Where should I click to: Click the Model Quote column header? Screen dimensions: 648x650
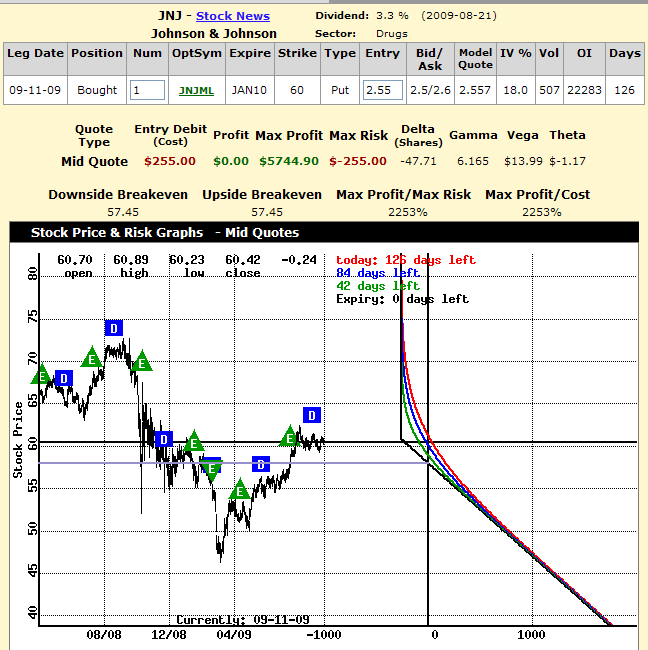(476, 58)
